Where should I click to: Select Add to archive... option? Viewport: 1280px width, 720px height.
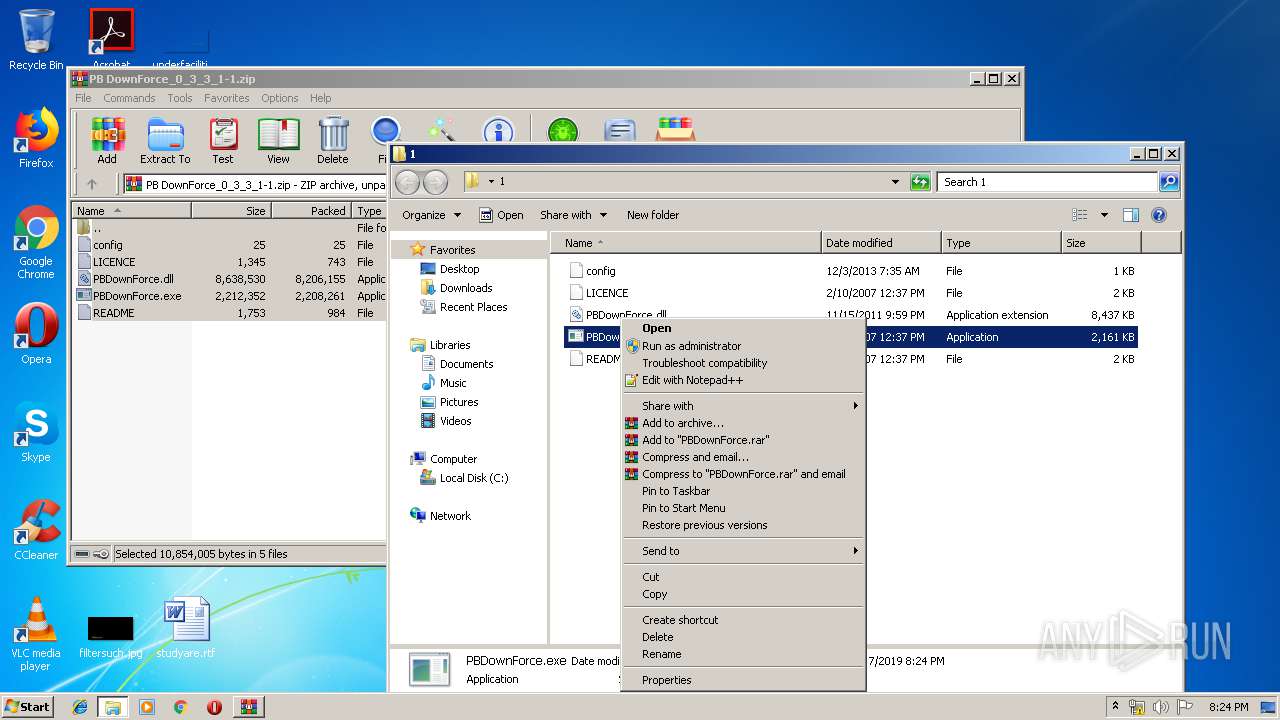coord(742,423)
